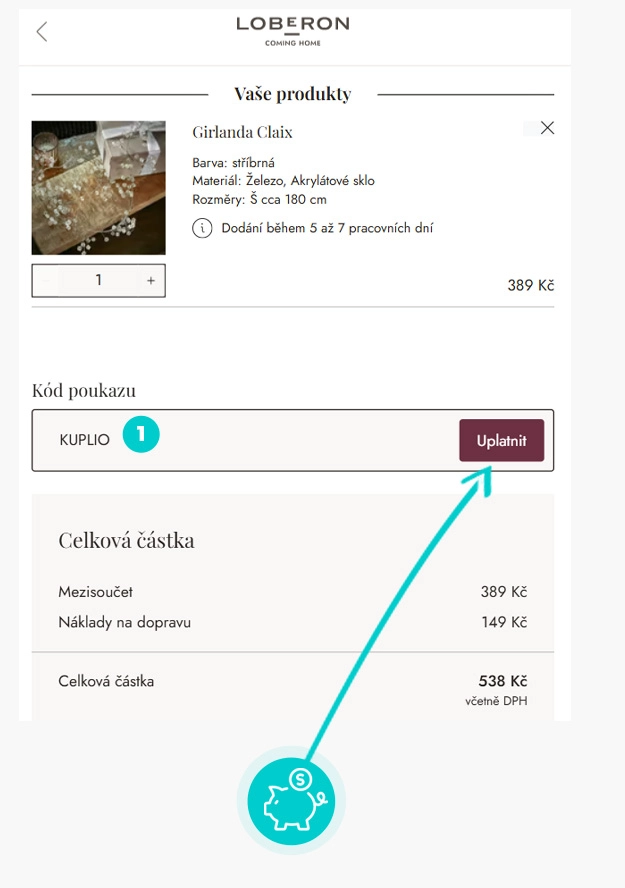Click the Náklady na dopravu label
The height and width of the screenshot is (888, 625).
click(124, 622)
